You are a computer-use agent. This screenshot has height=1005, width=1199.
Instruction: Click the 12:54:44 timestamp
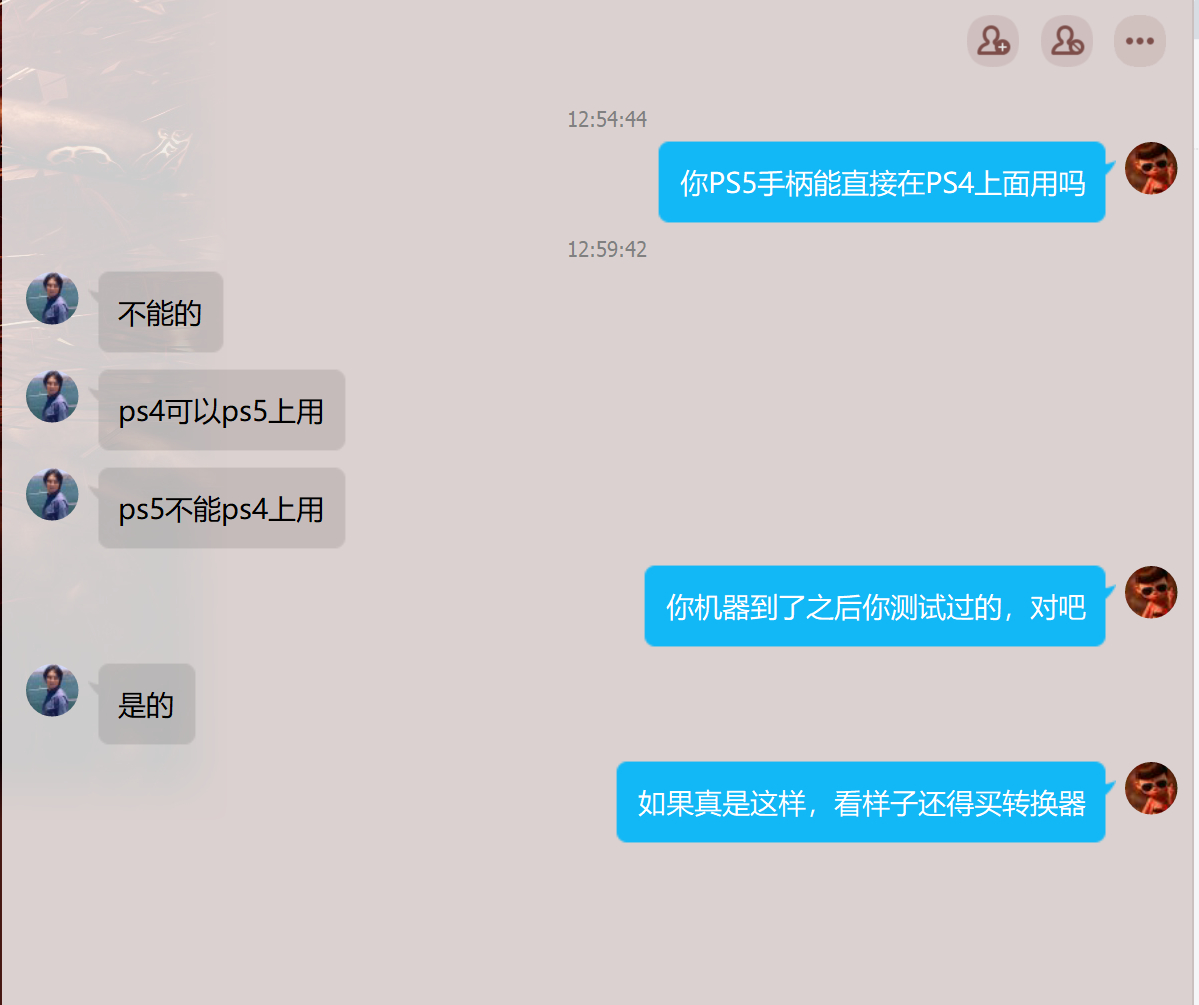pyautogui.click(x=607, y=119)
